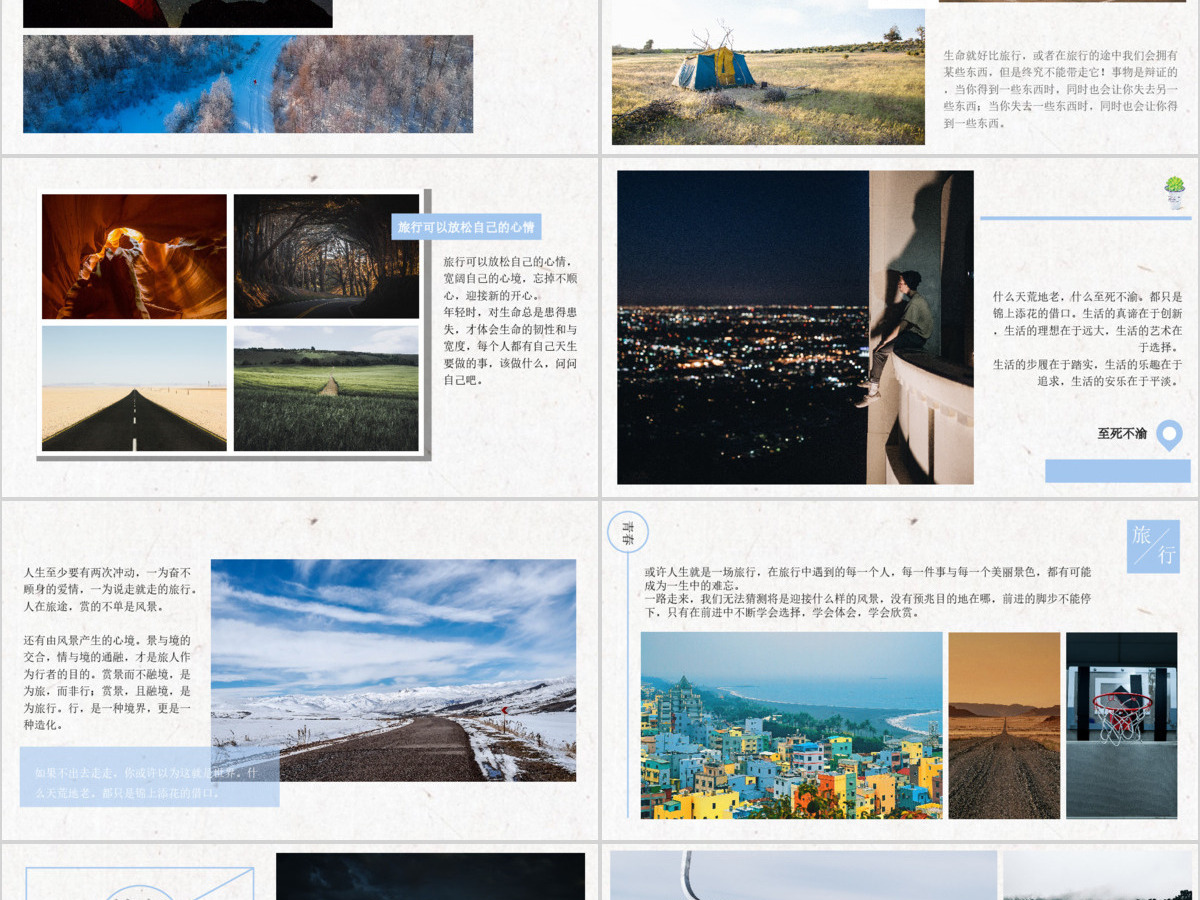Click the blue overlay text 如果不出去走走

pyautogui.click(x=146, y=783)
